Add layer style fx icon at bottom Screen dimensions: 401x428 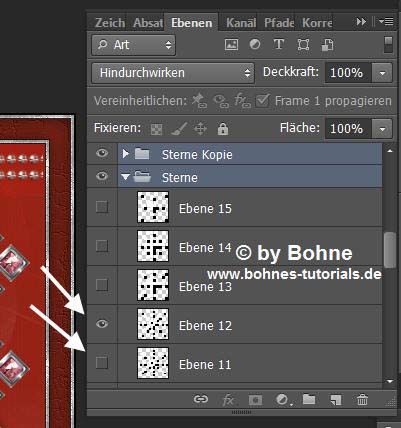tap(228, 399)
